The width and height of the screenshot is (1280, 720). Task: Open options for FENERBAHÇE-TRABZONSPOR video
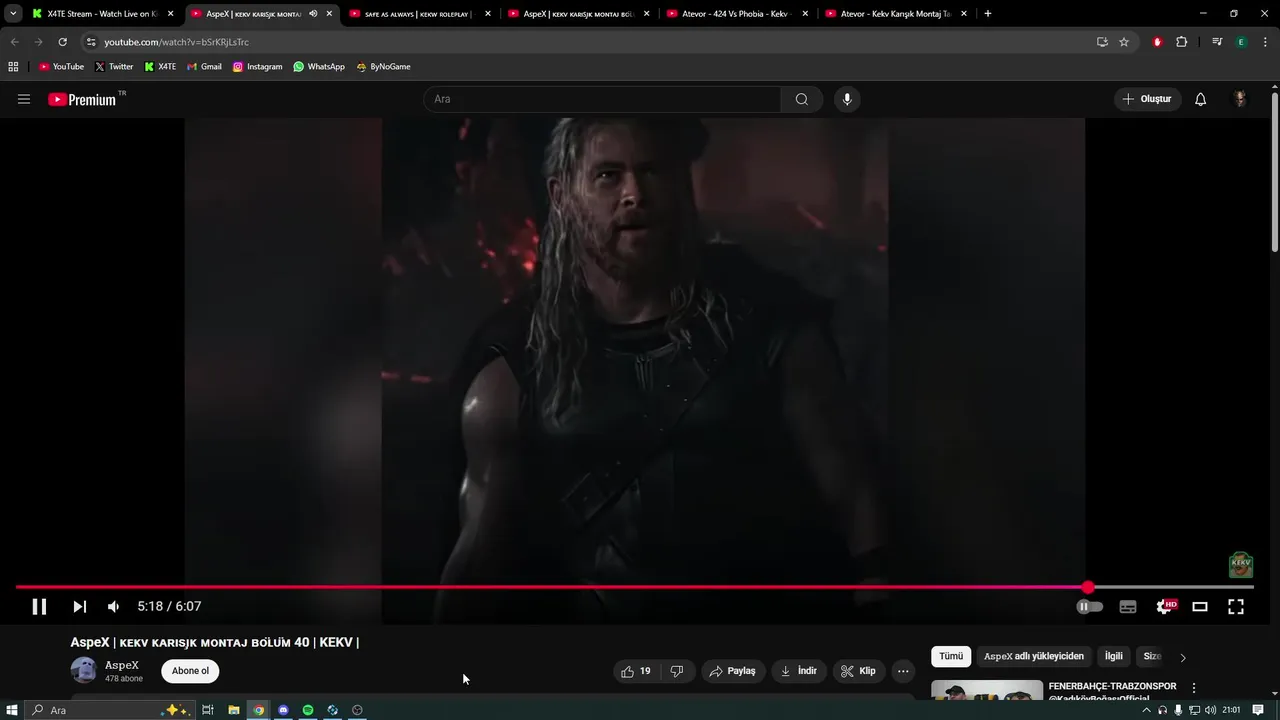(x=1193, y=688)
